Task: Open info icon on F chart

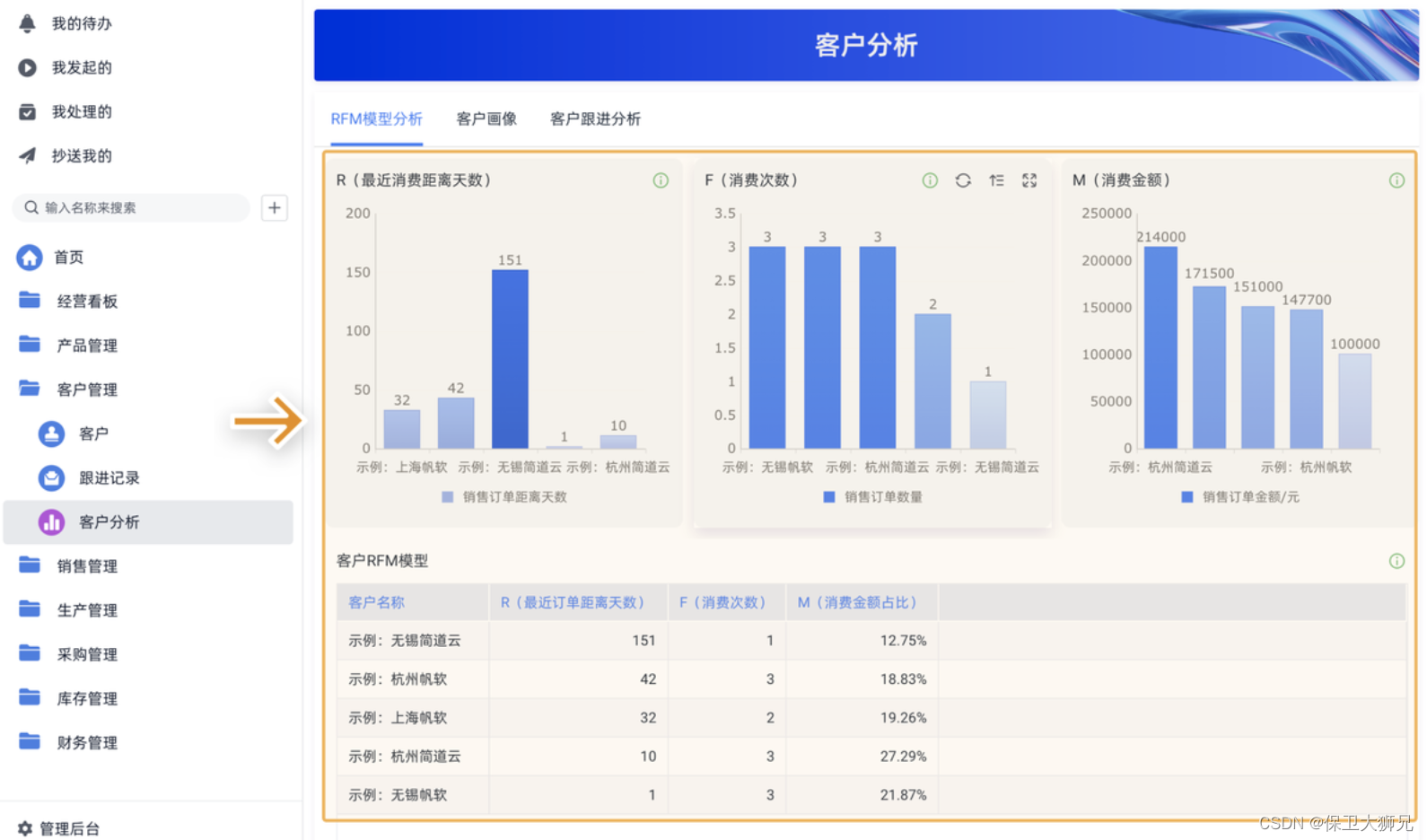Action: [930, 180]
